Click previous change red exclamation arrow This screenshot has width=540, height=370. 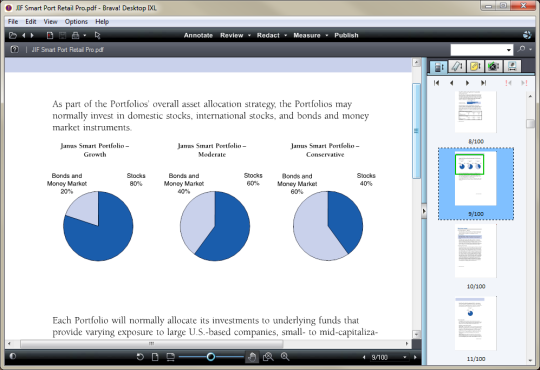tap(508, 83)
